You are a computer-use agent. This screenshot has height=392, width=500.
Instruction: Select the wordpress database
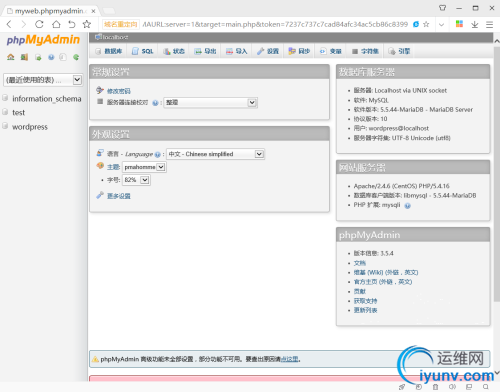(30, 127)
